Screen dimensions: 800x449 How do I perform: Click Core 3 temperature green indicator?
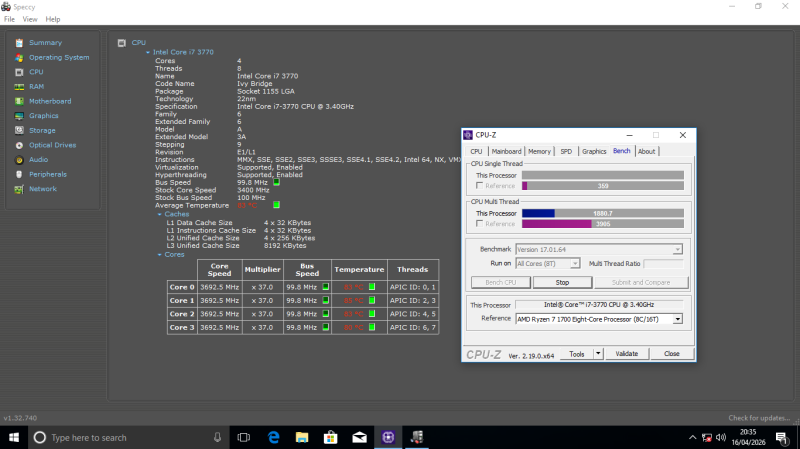[372, 327]
